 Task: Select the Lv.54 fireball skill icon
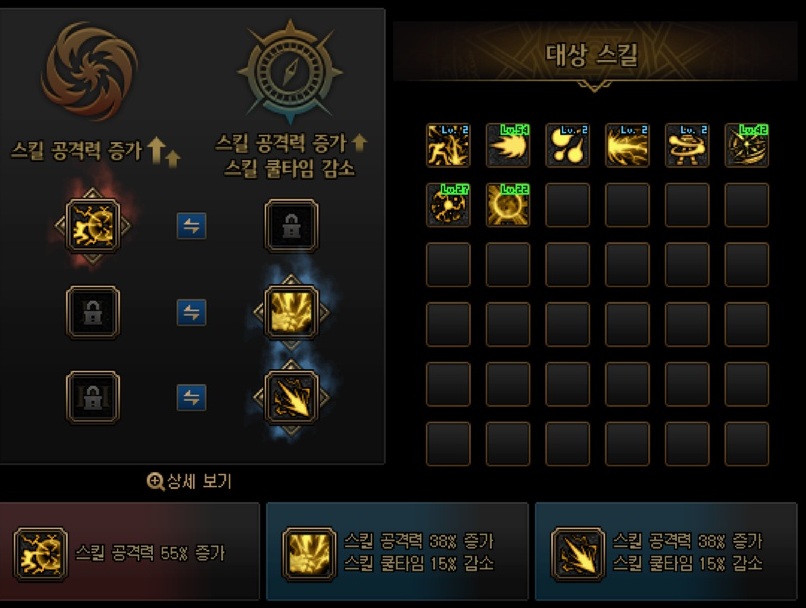507,145
